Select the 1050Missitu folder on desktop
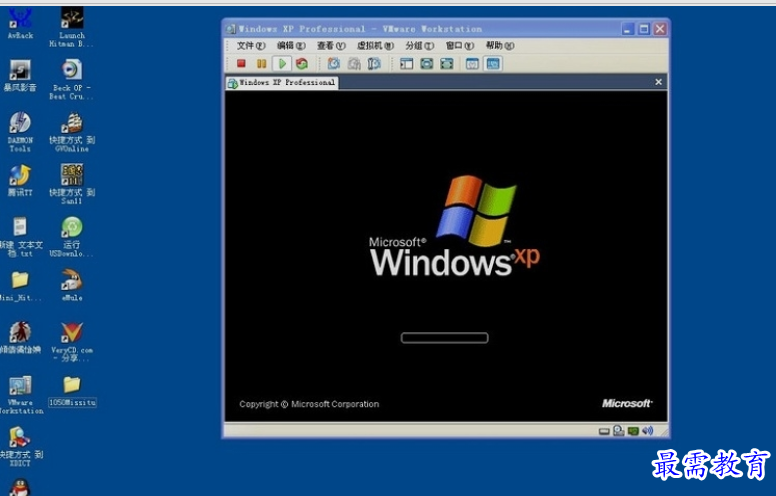Image resolution: width=776 pixels, height=496 pixels. click(x=72, y=391)
